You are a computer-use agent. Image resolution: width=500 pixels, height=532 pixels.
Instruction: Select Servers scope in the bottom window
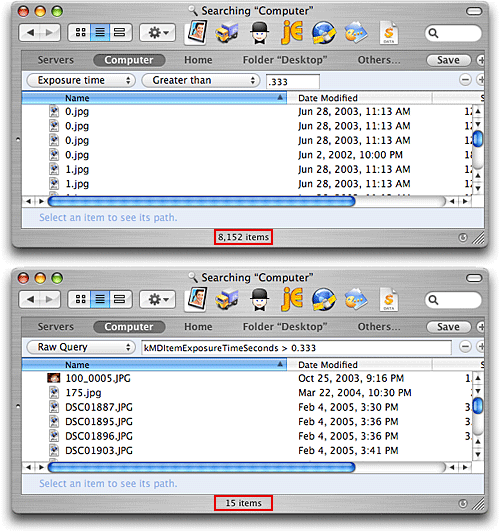[56, 327]
